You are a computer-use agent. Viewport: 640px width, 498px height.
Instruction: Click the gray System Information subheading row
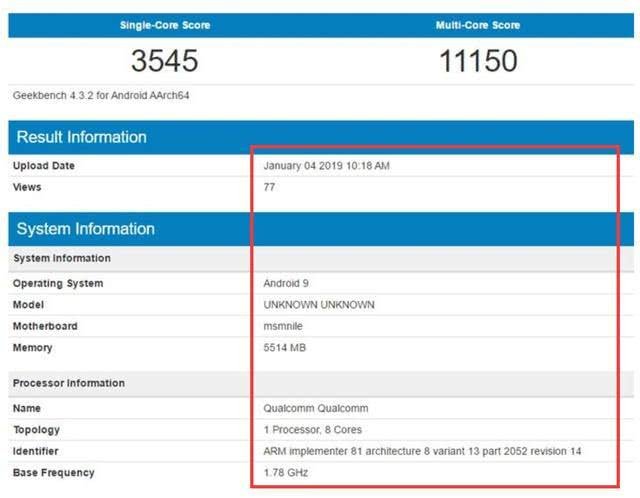pos(62,259)
